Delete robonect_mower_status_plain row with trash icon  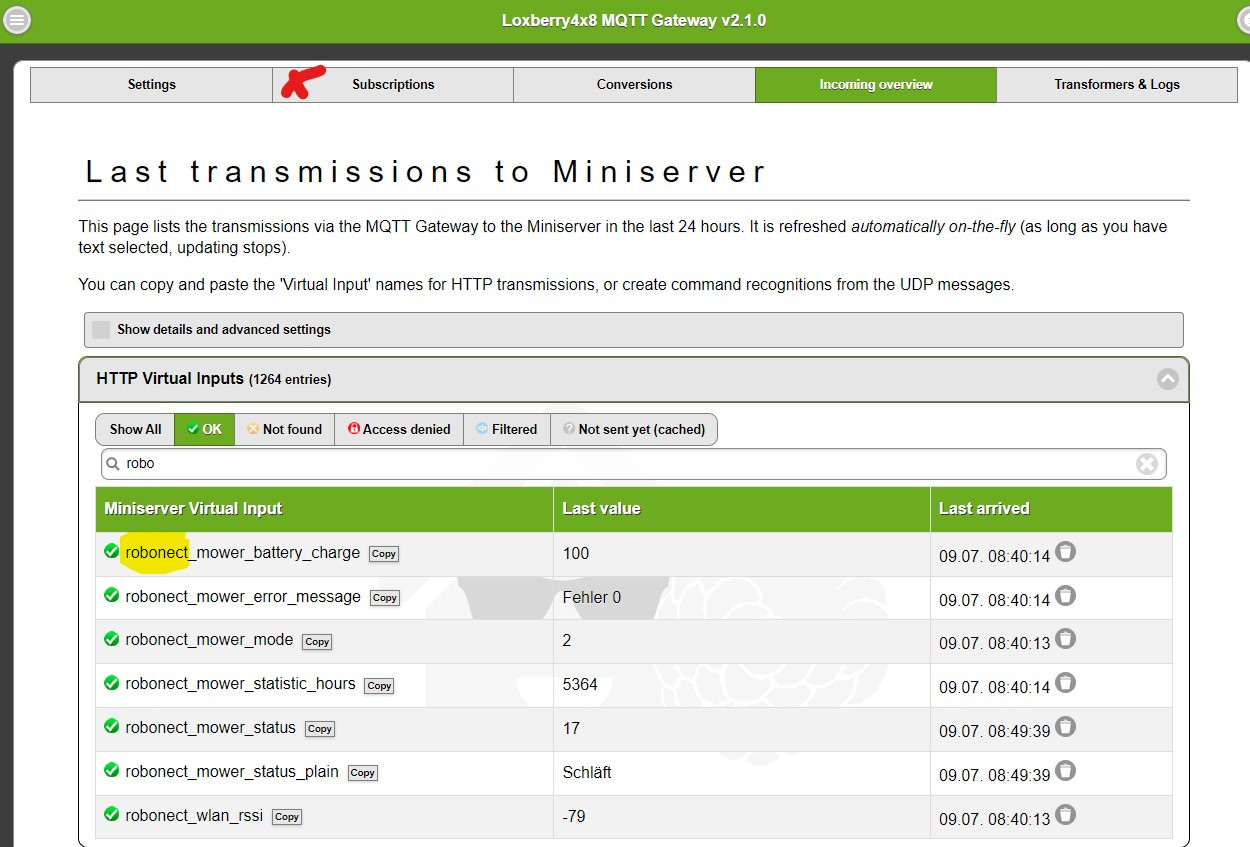[x=1066, y=770]
